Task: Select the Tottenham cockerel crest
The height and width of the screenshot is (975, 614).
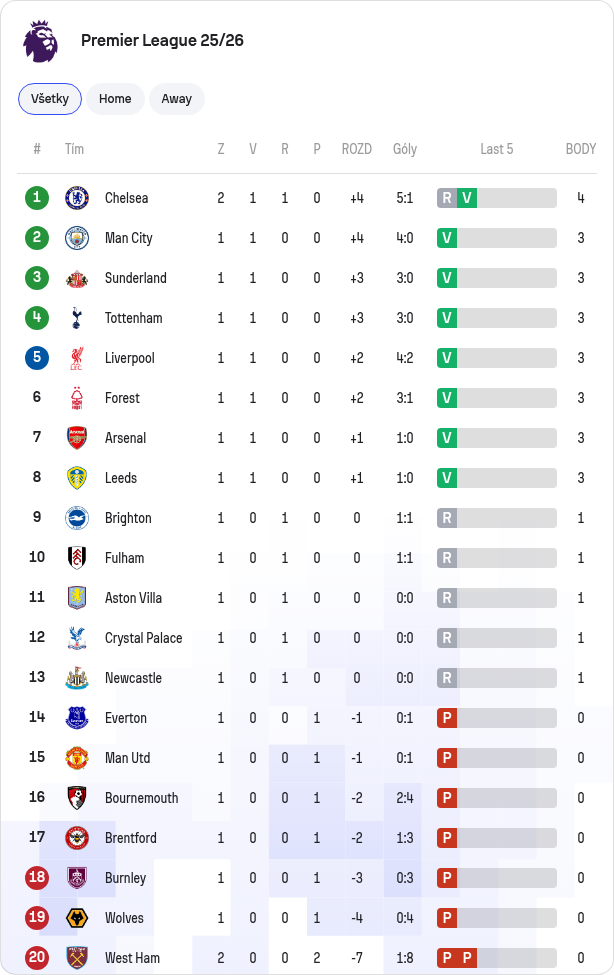Action: [x=77, y=318]
